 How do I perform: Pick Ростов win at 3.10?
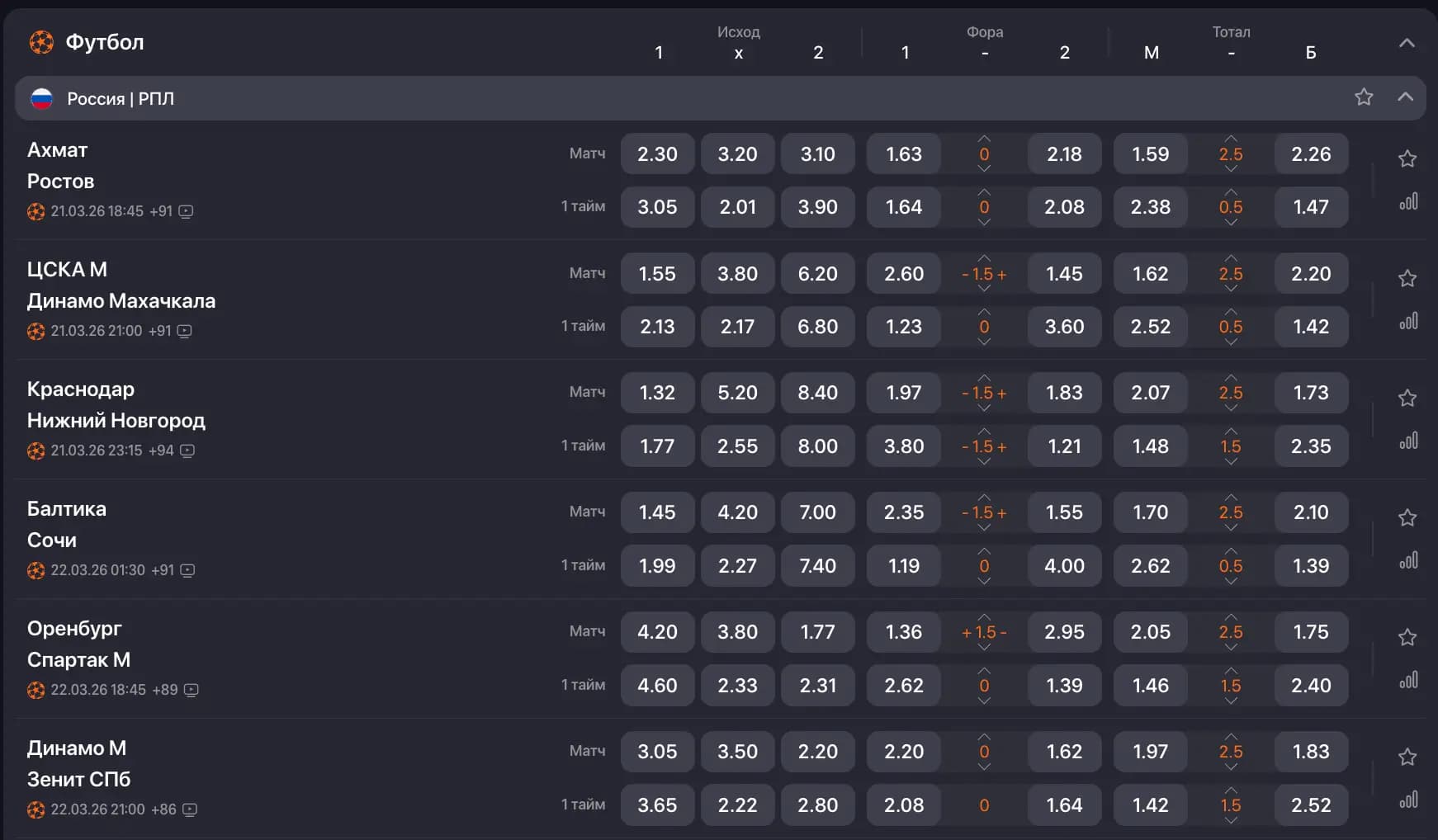[817, 154]
